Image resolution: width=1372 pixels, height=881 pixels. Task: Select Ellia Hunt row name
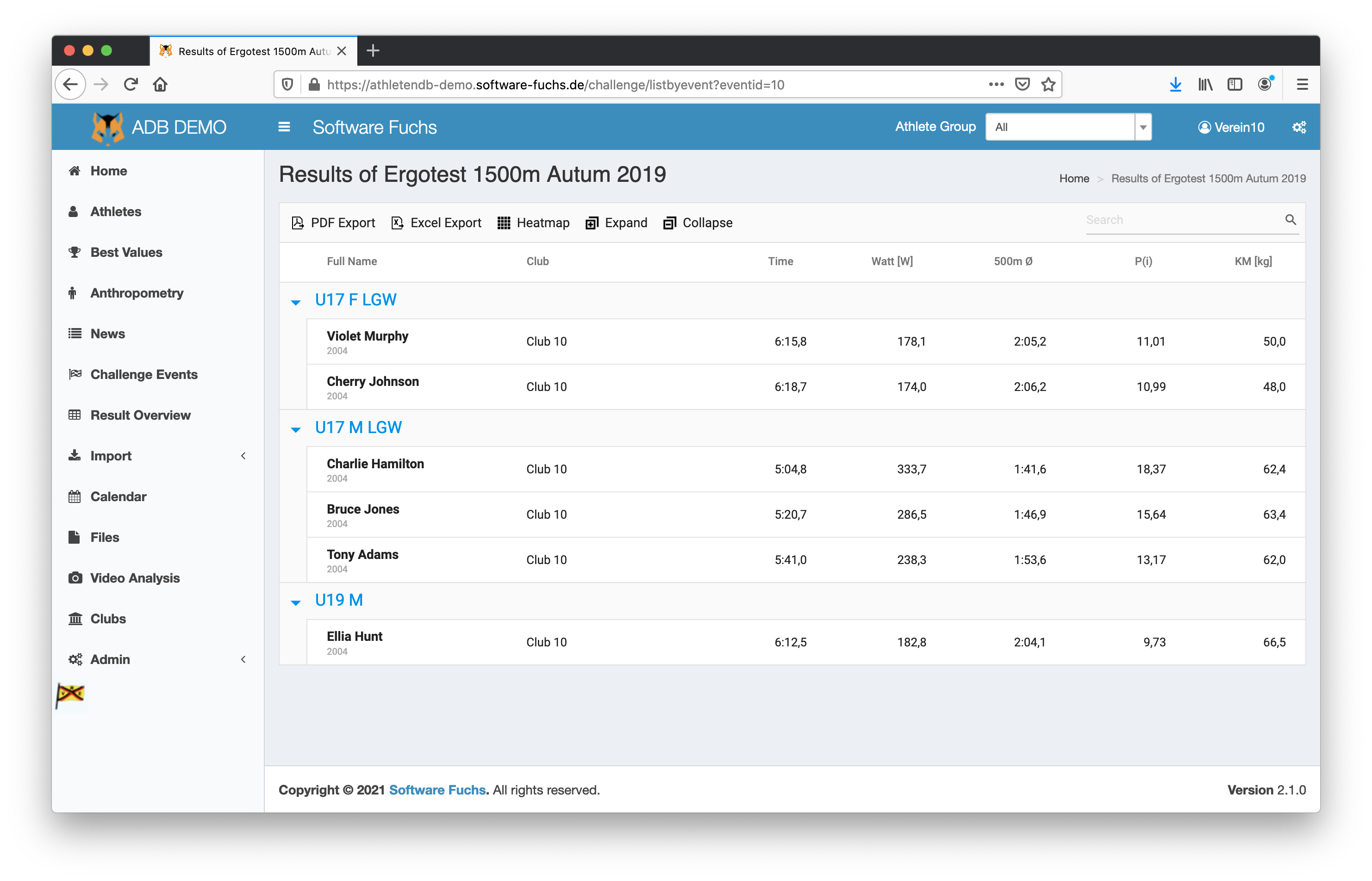pos(354,636)
